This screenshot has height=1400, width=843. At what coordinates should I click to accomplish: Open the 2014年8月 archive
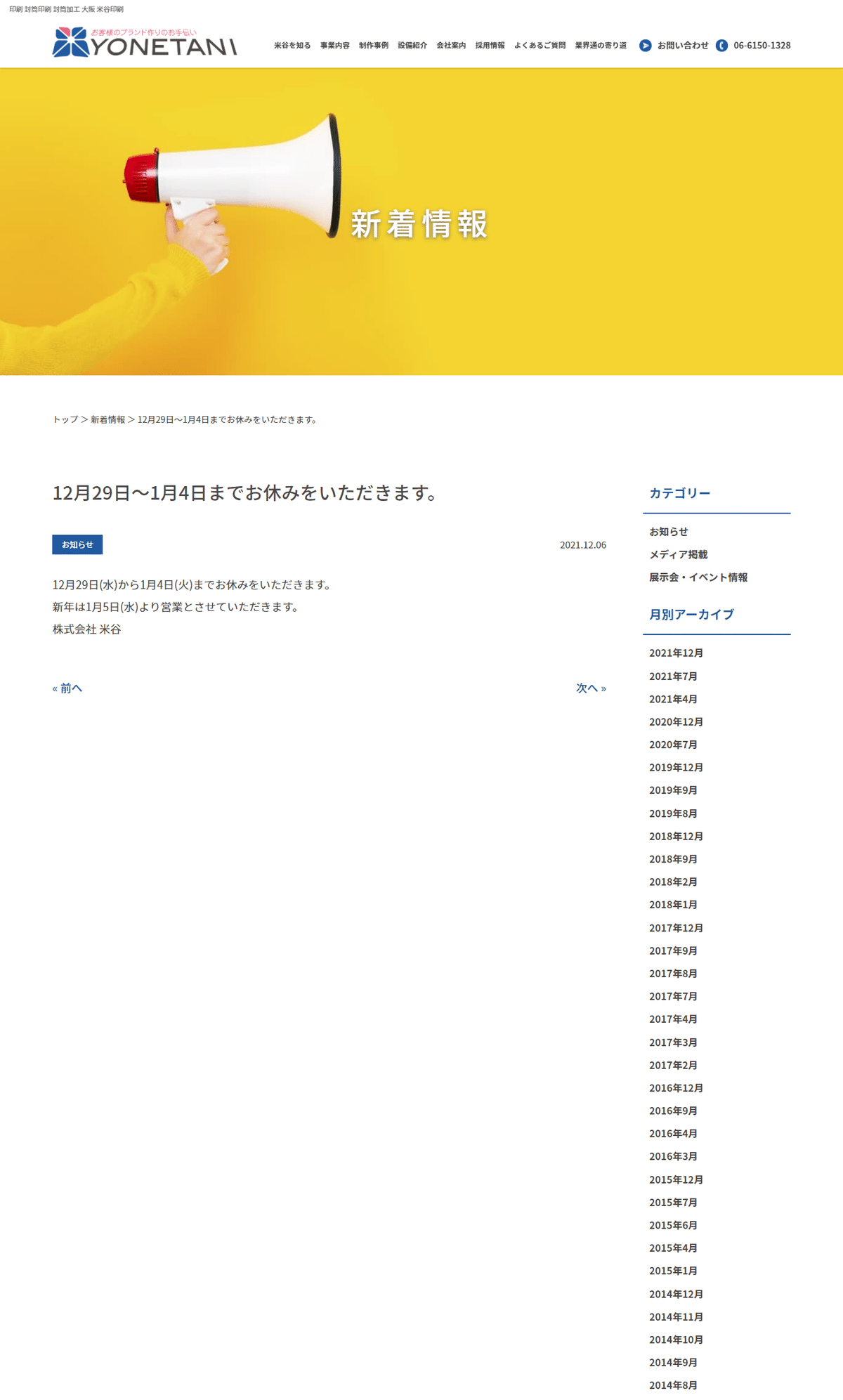tap(673, 1386)
